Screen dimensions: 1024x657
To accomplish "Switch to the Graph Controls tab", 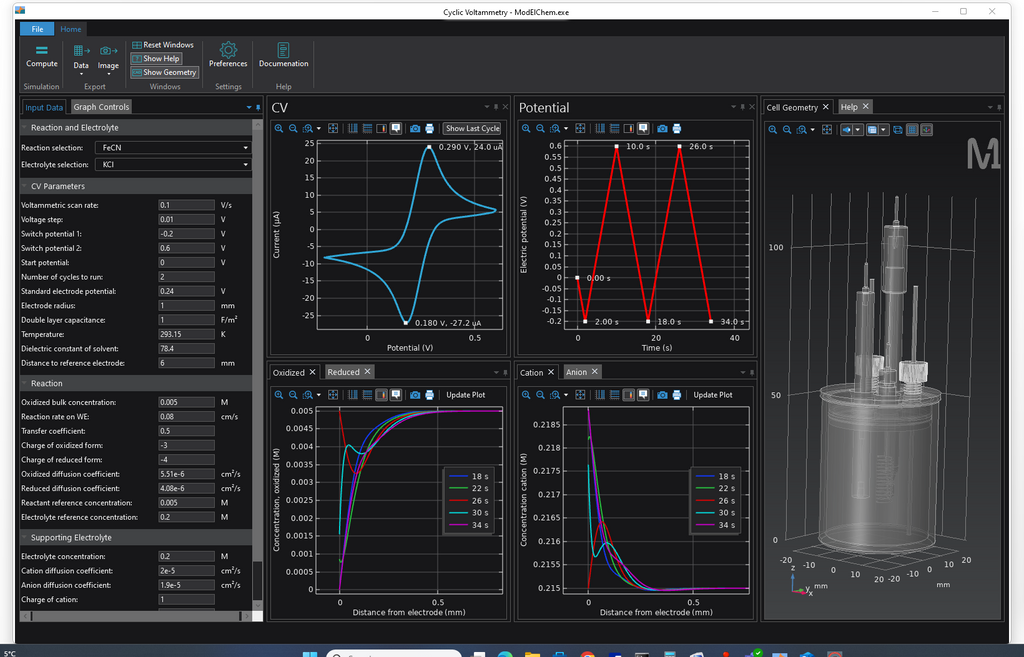I will (x=101, y=106).
